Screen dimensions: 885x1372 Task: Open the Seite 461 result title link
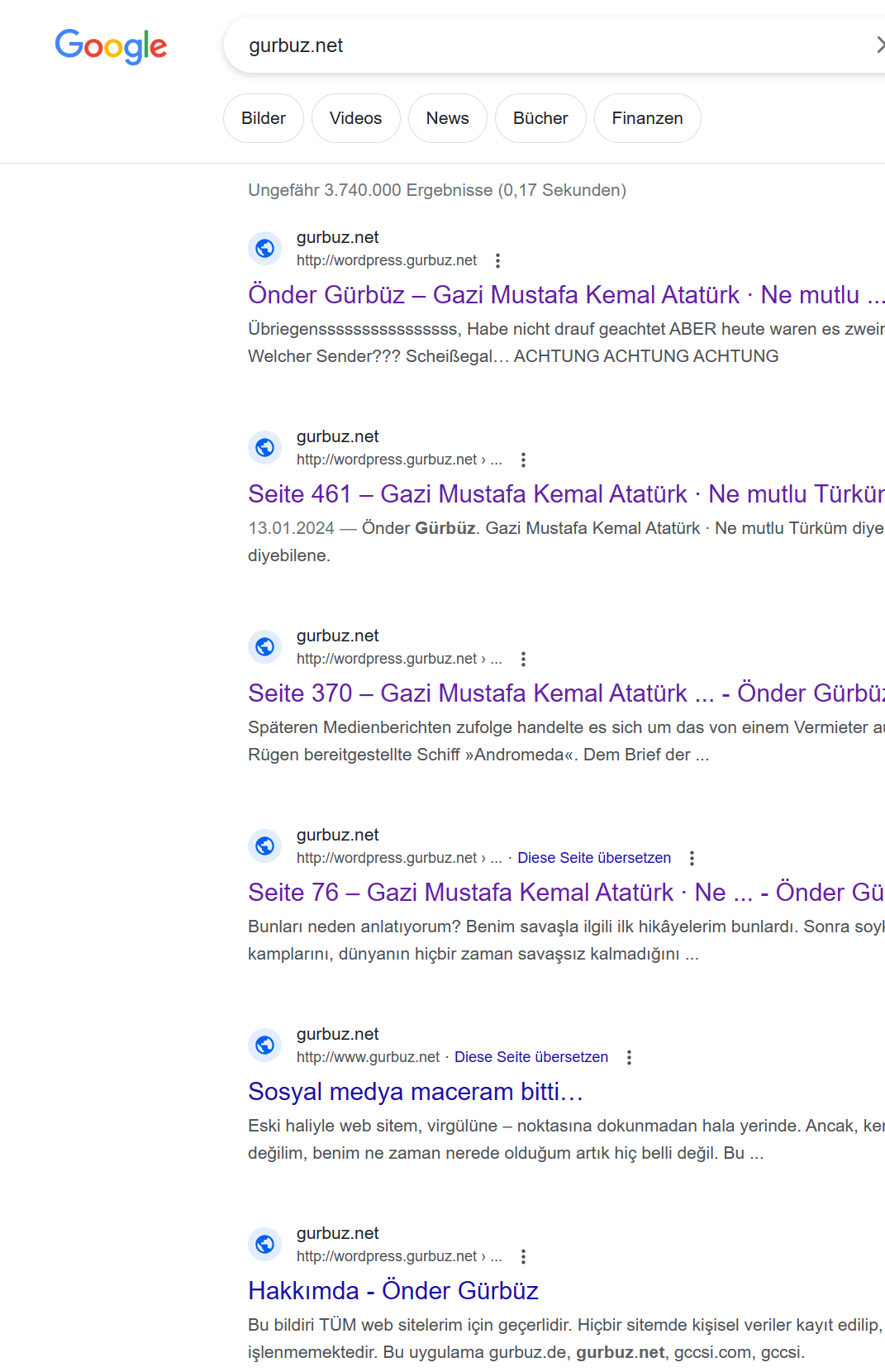coord(566,494)
